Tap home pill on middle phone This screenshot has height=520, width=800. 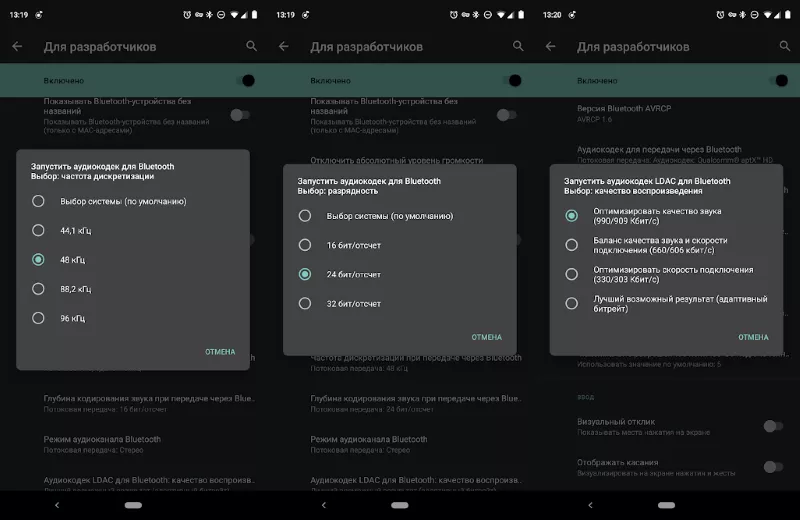[x=399, y=505]
